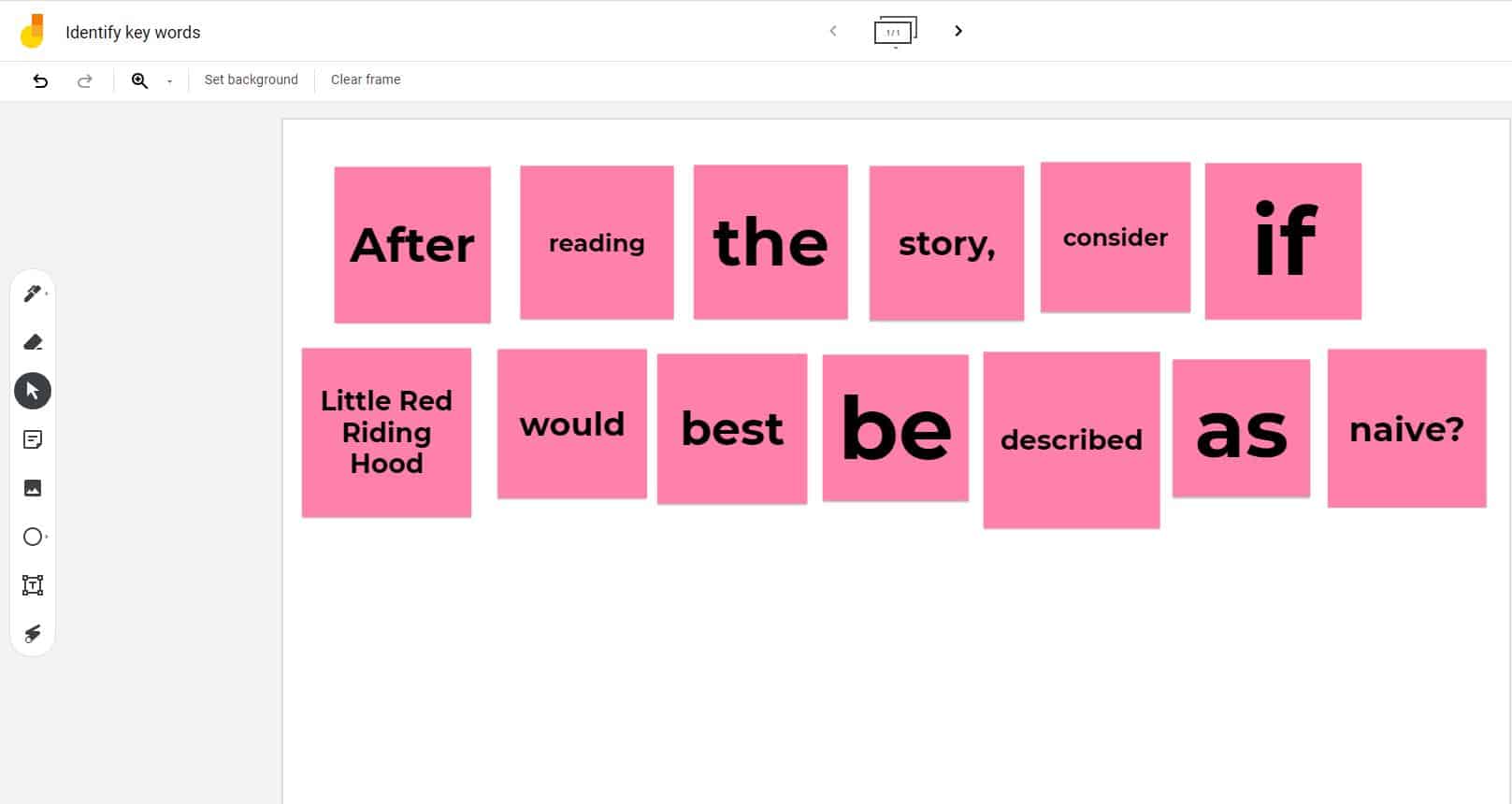Select the Eraser tool
This screenshot has height=804, width=1512.
[x=33, y=342]
